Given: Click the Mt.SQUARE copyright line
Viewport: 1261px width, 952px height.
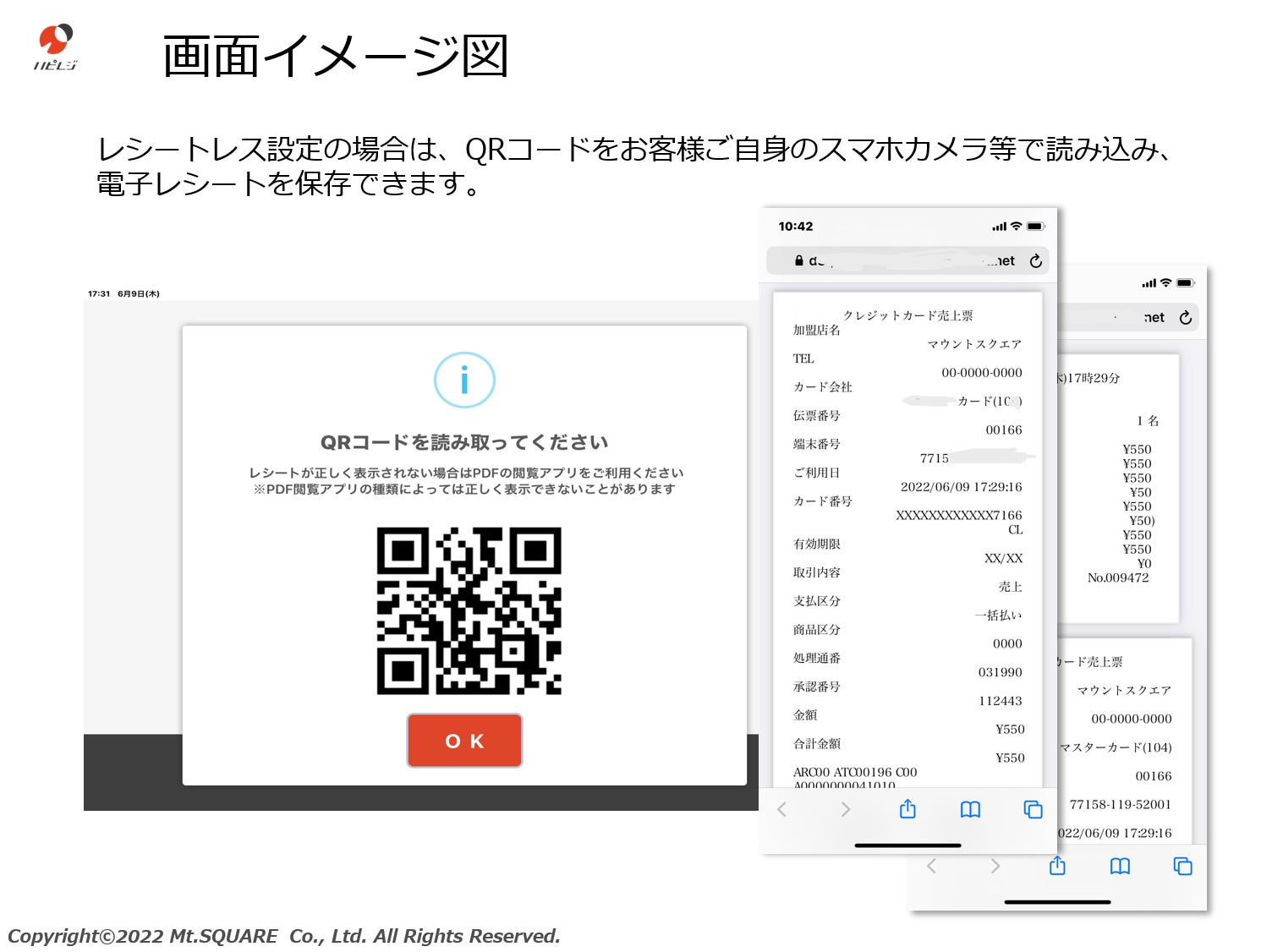Looking at the screenshot, I should 284,936.
